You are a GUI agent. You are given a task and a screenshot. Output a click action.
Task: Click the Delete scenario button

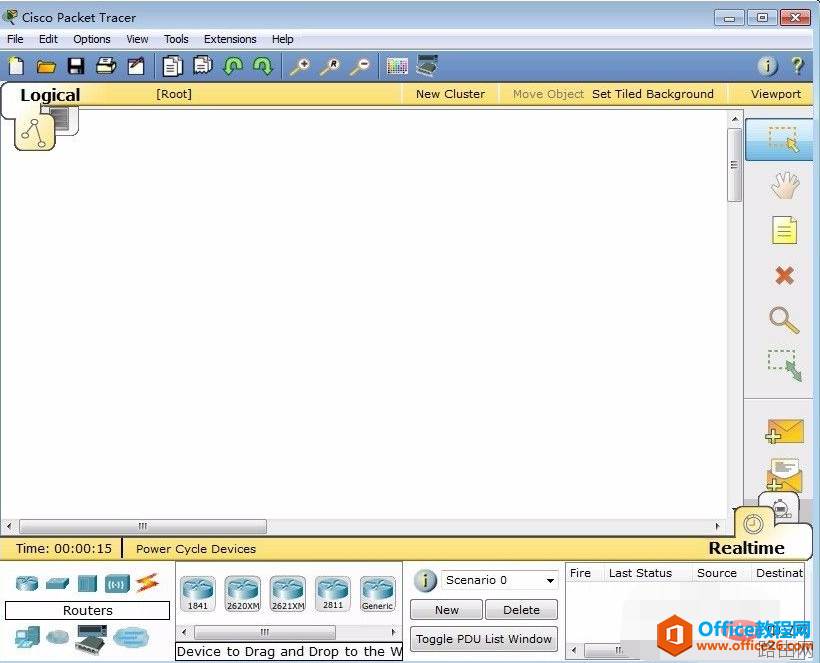[521, 610]
